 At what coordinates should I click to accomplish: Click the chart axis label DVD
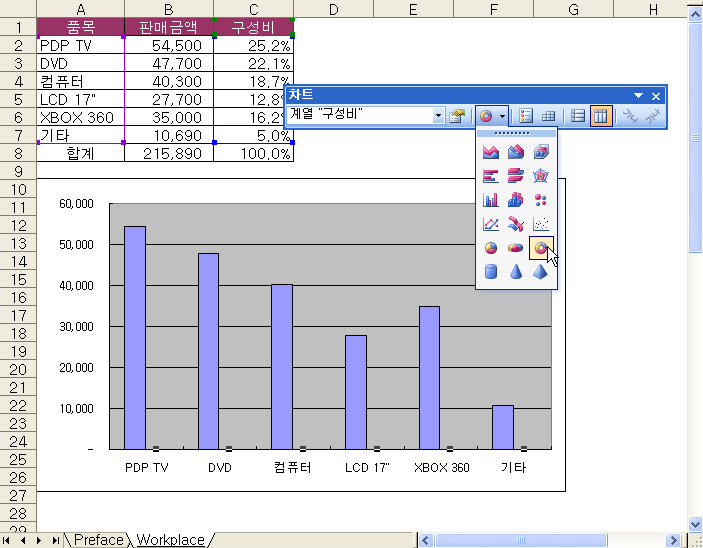point(220,468)
